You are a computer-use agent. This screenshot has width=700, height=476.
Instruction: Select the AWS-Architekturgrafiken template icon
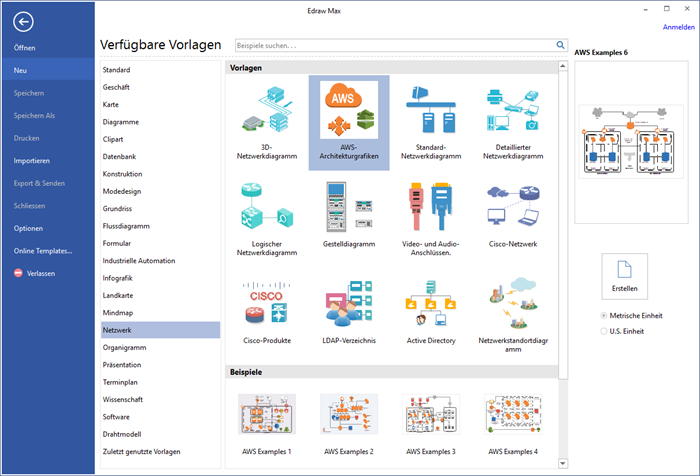coord(349,110)
